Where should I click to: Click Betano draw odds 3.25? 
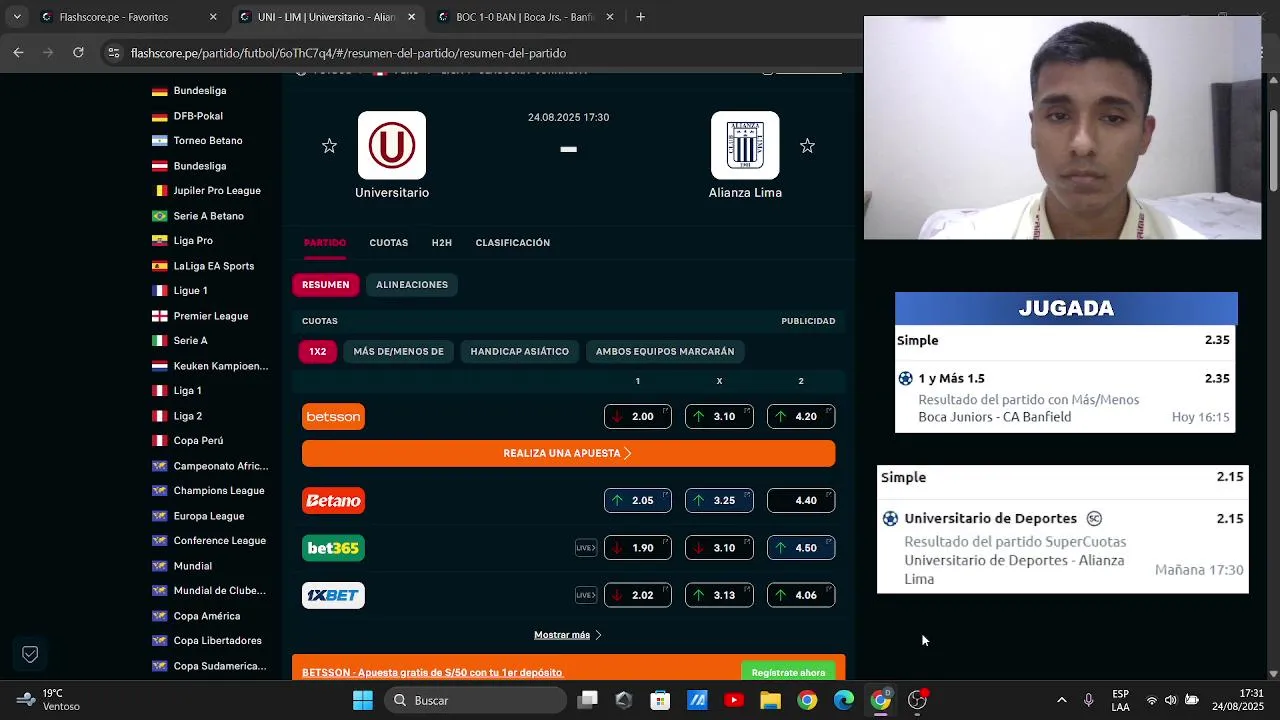719,500
